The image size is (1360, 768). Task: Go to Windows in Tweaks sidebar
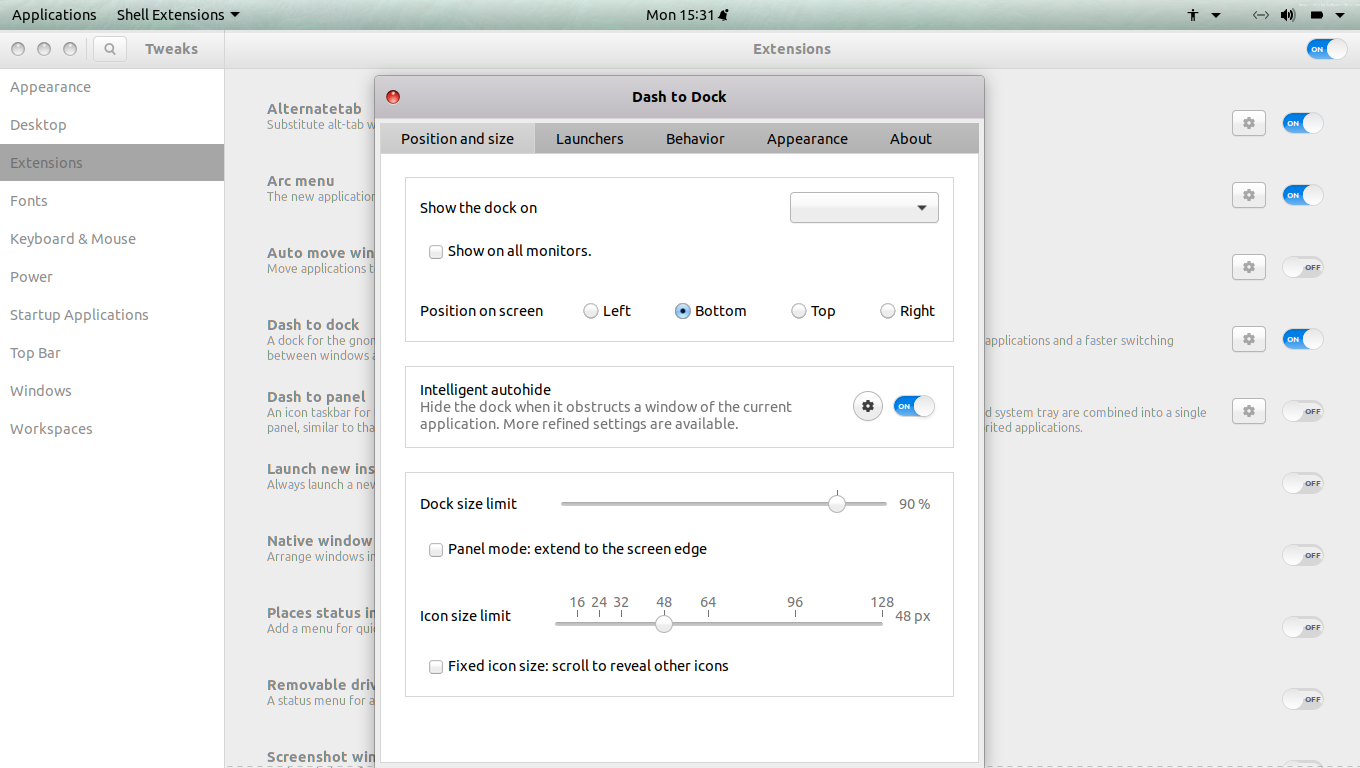click(112, 391)
